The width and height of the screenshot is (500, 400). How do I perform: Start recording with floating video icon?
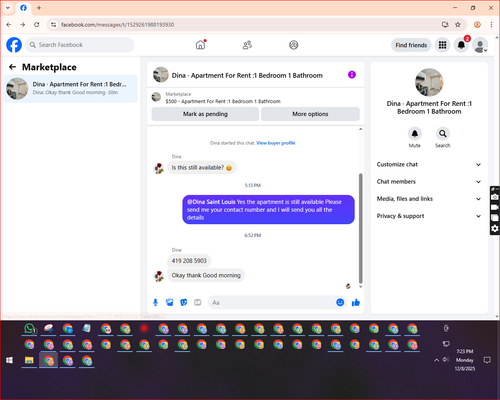tap(495, 207)
